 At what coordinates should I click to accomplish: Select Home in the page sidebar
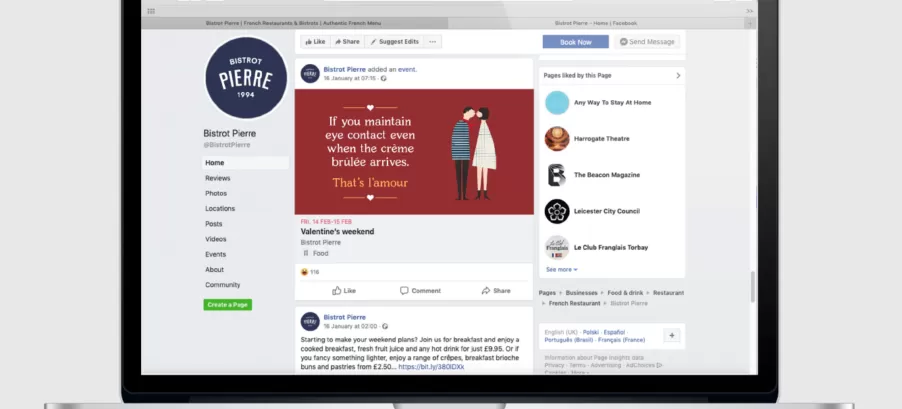pyautogui.click(x=245, y=163)
